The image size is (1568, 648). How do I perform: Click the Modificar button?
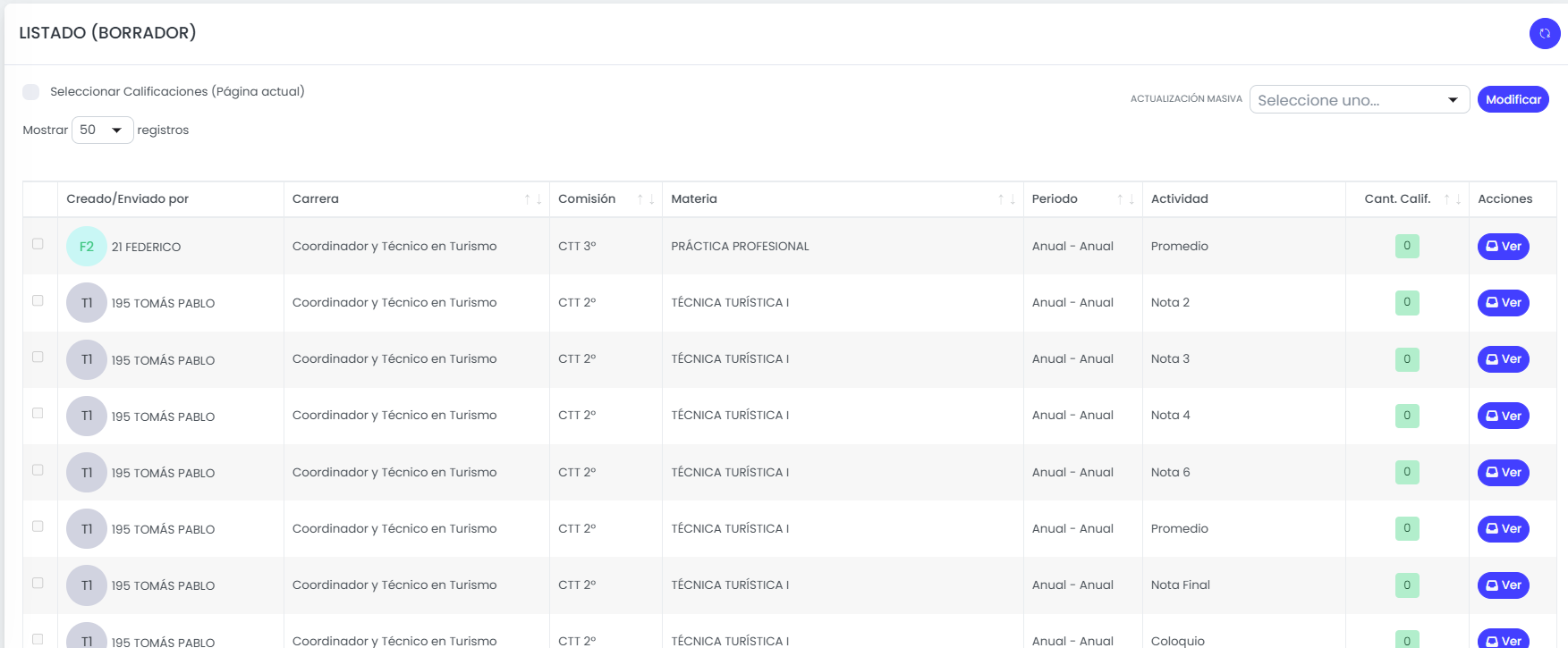click(x=1513, y=99)
